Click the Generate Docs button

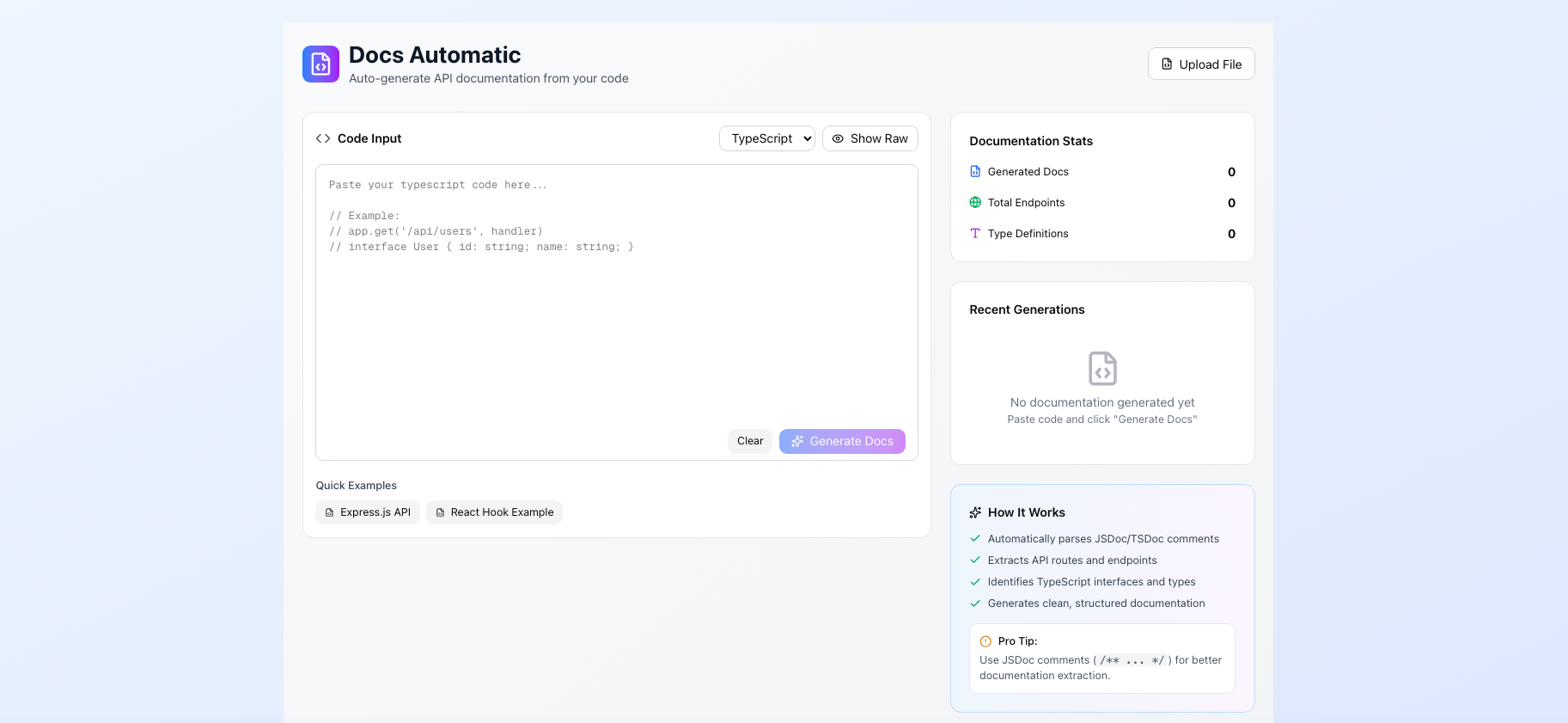click(x=842, y=441)
